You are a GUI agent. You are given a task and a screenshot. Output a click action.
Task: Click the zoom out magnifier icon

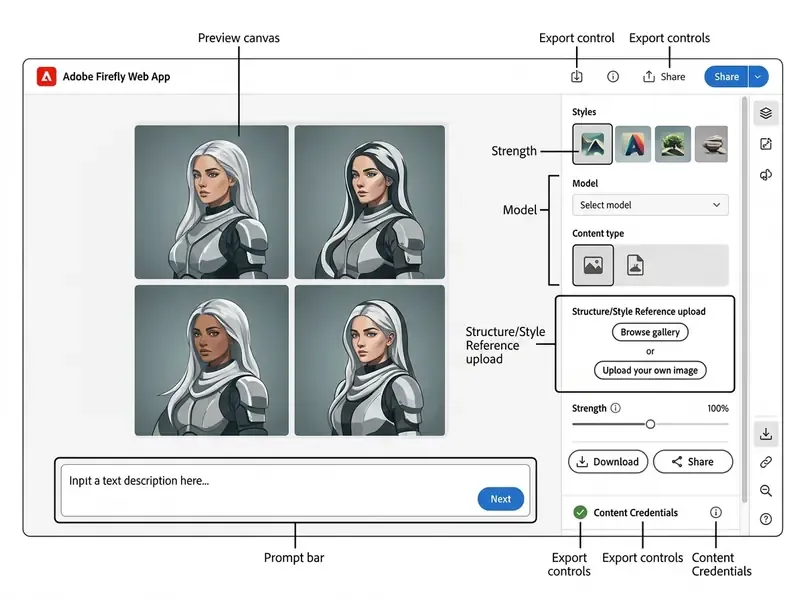point(766,491)
